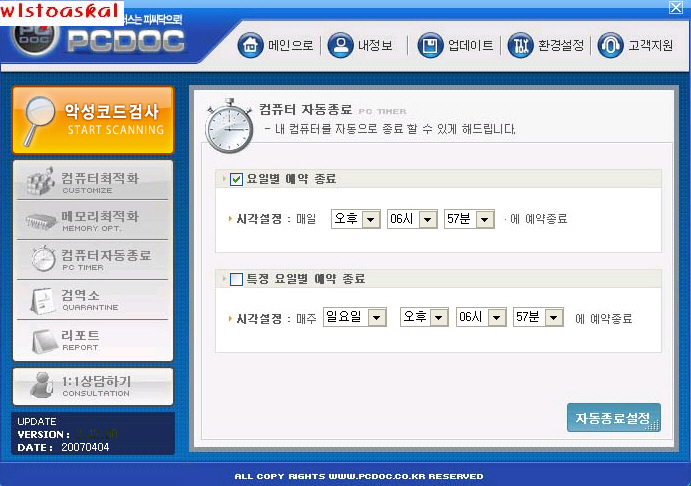This screenshot has width=691, height=486.
Task: Click the notepad icon for 리포트
Action: (x=45, y=341)
